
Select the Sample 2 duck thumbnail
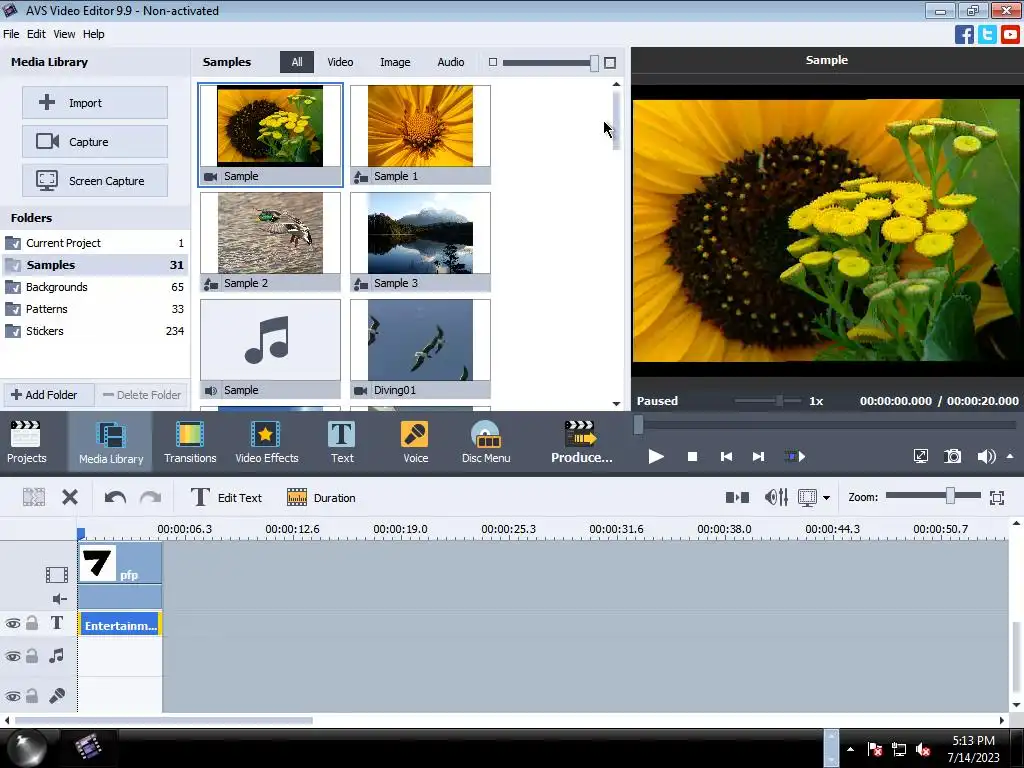pos(270,242)
